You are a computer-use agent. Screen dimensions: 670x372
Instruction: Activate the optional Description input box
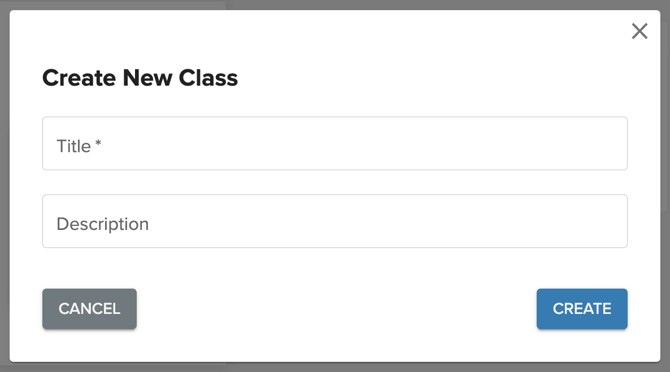[x=335, y=221]
